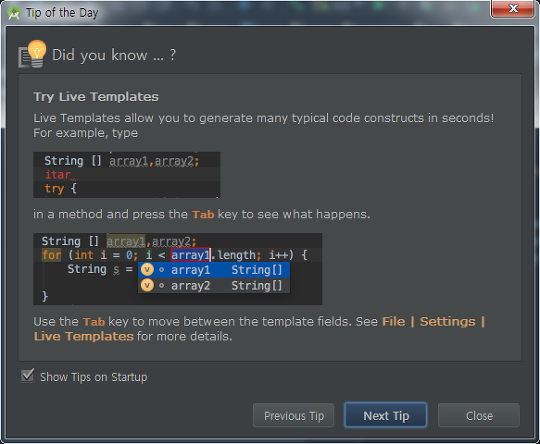Screen dimensions: 540x444
Task: Click the orange 'Live Templates' text
Action: pyautogui.click(x=84, y=336)
